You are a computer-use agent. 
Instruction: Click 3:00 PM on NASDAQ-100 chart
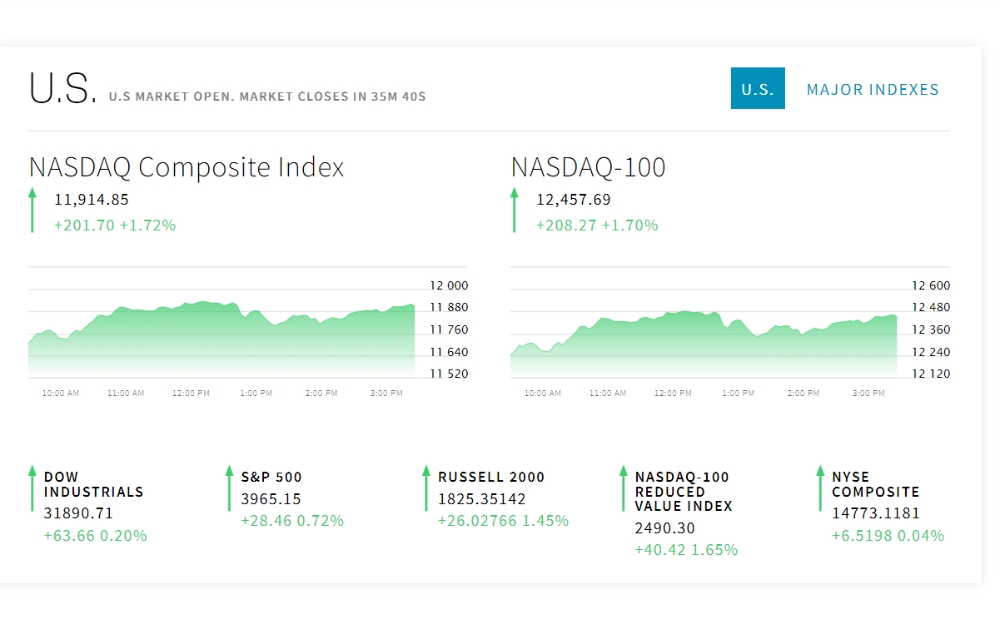click(869, 393)
